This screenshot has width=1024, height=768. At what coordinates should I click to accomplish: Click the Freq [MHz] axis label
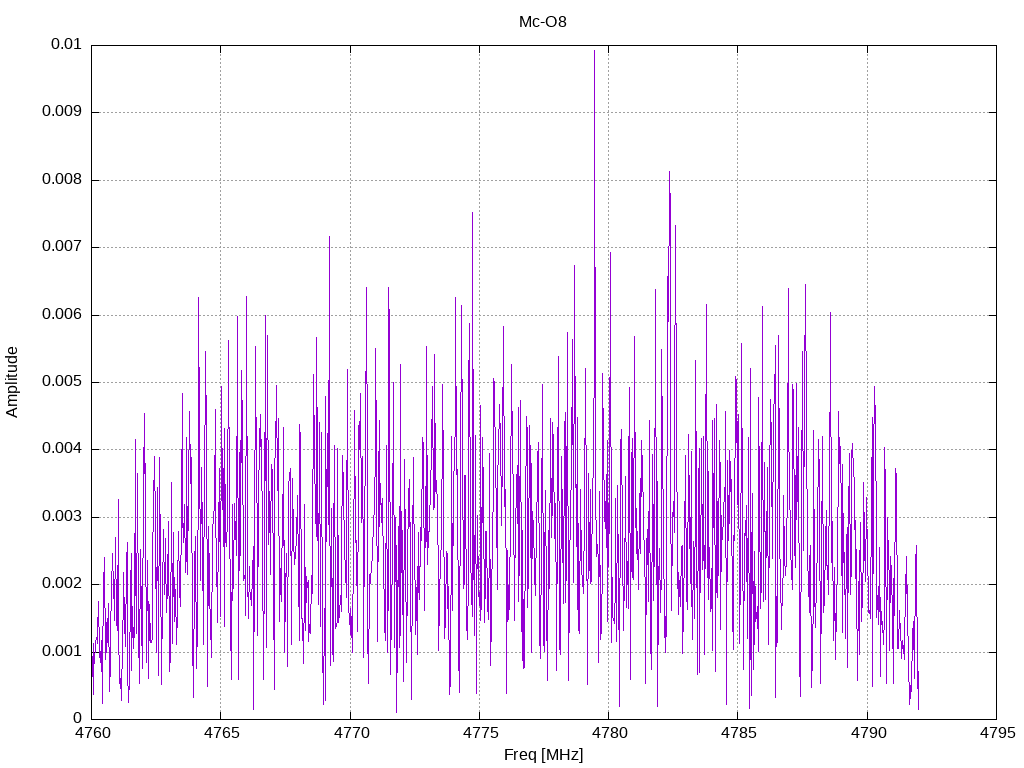pyautogui.click(x=543, y=755)
